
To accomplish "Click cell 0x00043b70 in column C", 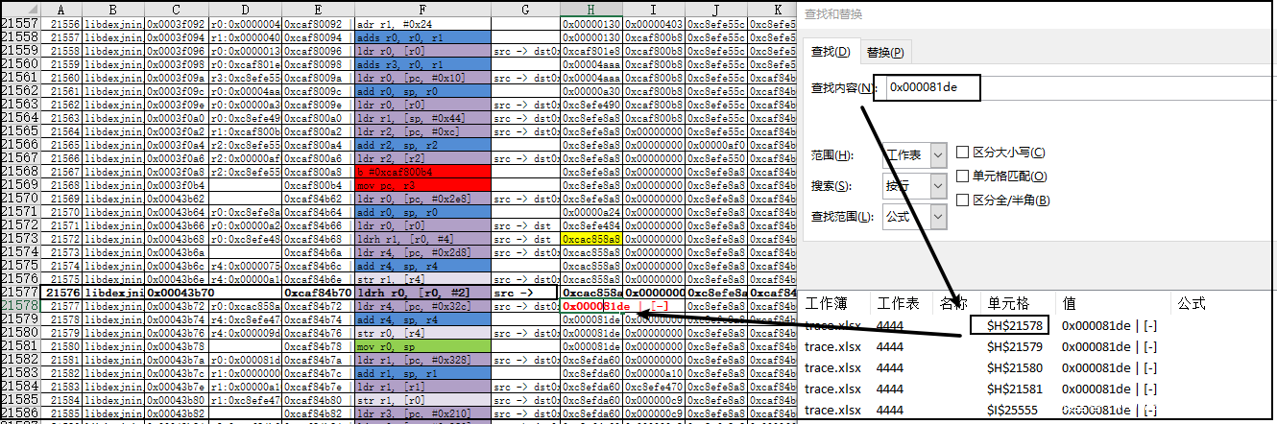I will click(176, 292).
